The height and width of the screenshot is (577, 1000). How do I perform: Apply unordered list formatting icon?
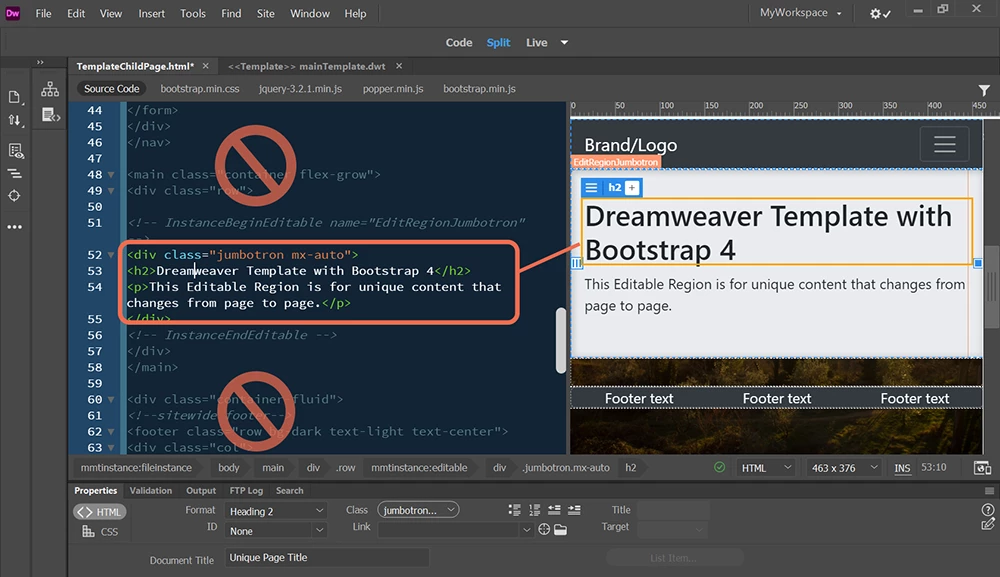point(514,510)
